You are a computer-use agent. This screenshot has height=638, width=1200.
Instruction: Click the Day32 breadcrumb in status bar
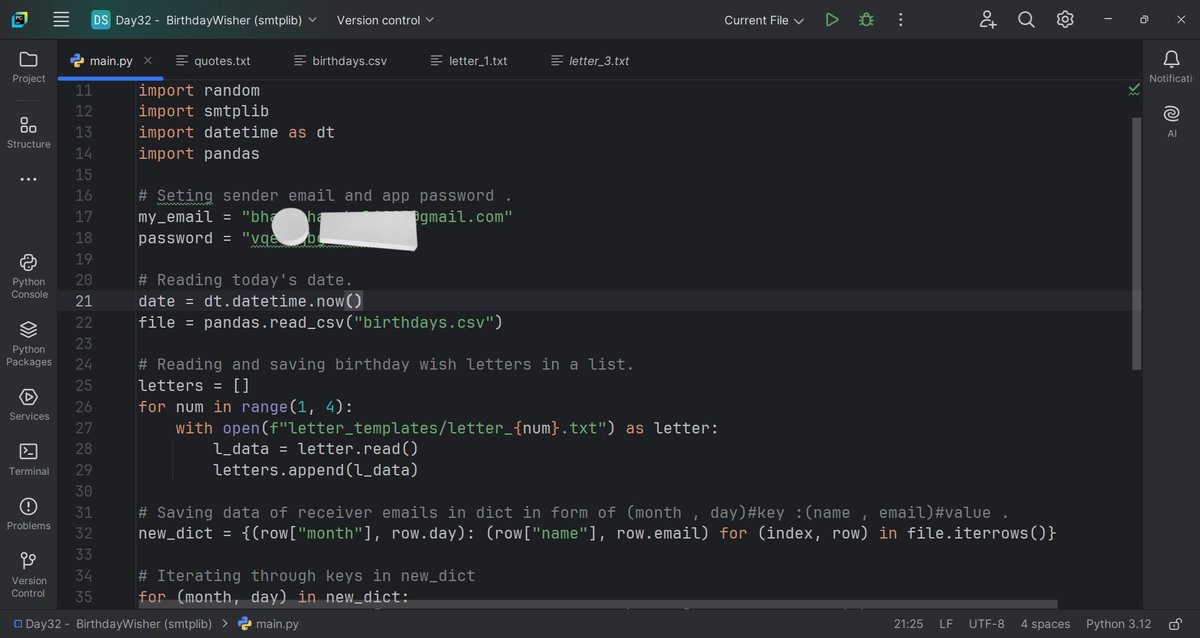point(112,624)
